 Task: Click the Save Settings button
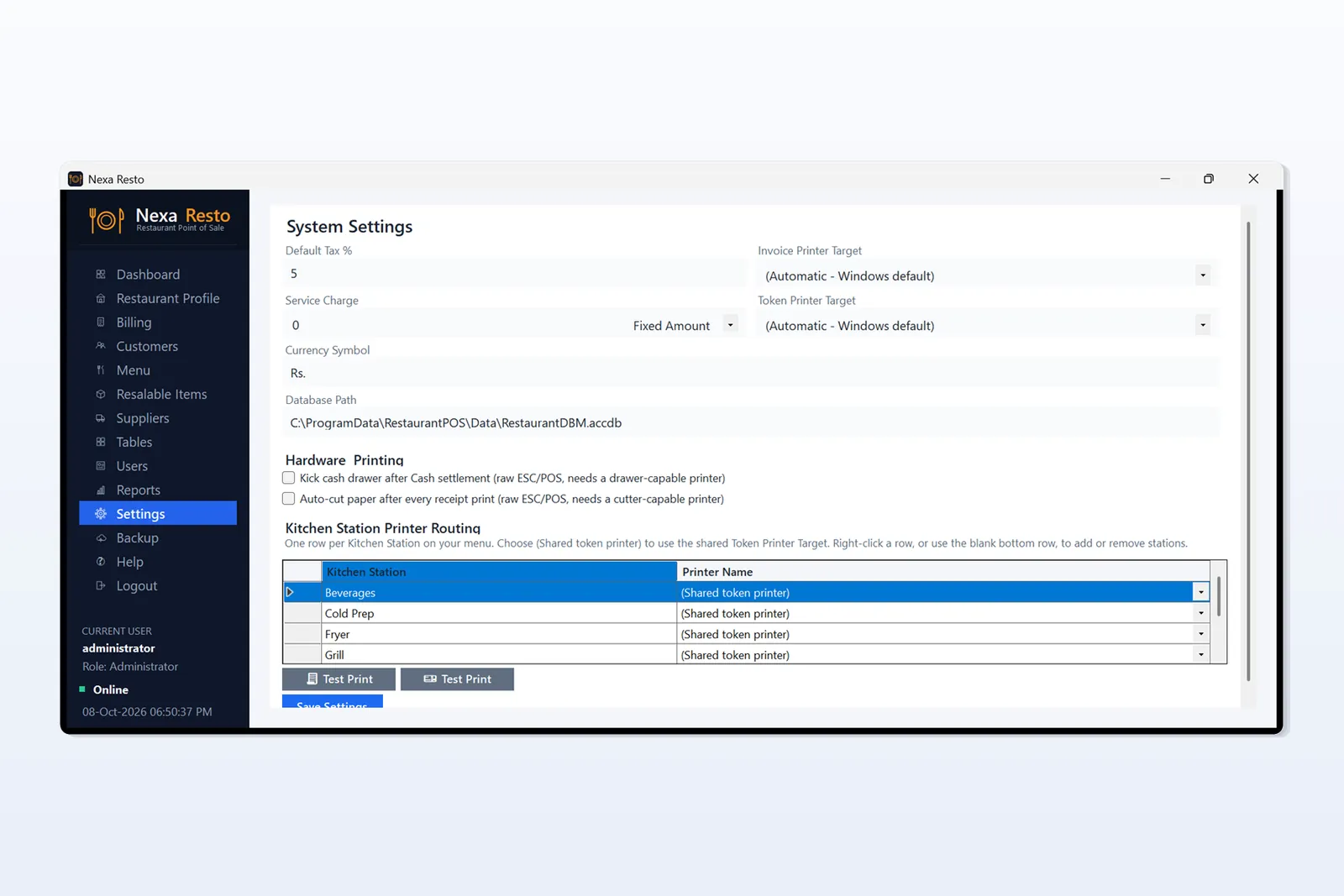[x=333, y=702]
